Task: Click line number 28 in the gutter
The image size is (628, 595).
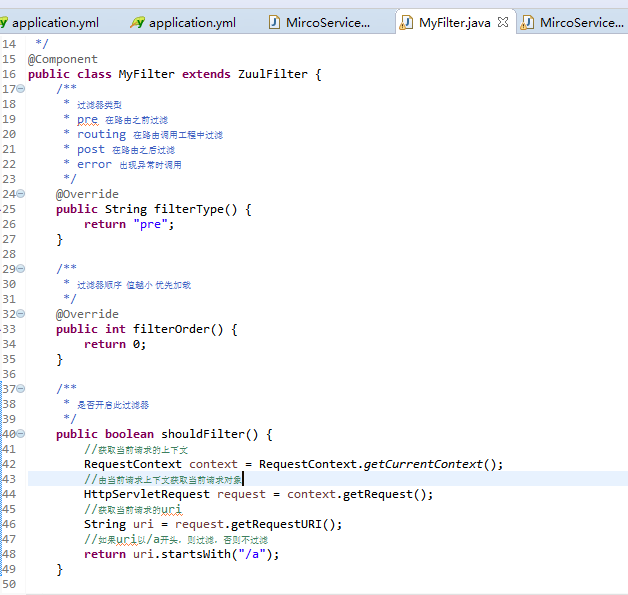Action: point(9,254)
